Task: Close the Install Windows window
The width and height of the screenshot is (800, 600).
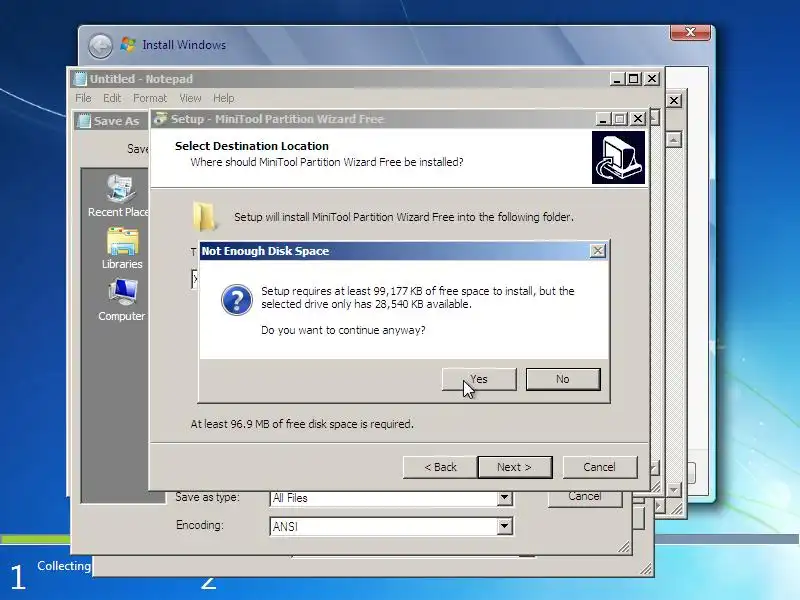Action: [690, 32]
